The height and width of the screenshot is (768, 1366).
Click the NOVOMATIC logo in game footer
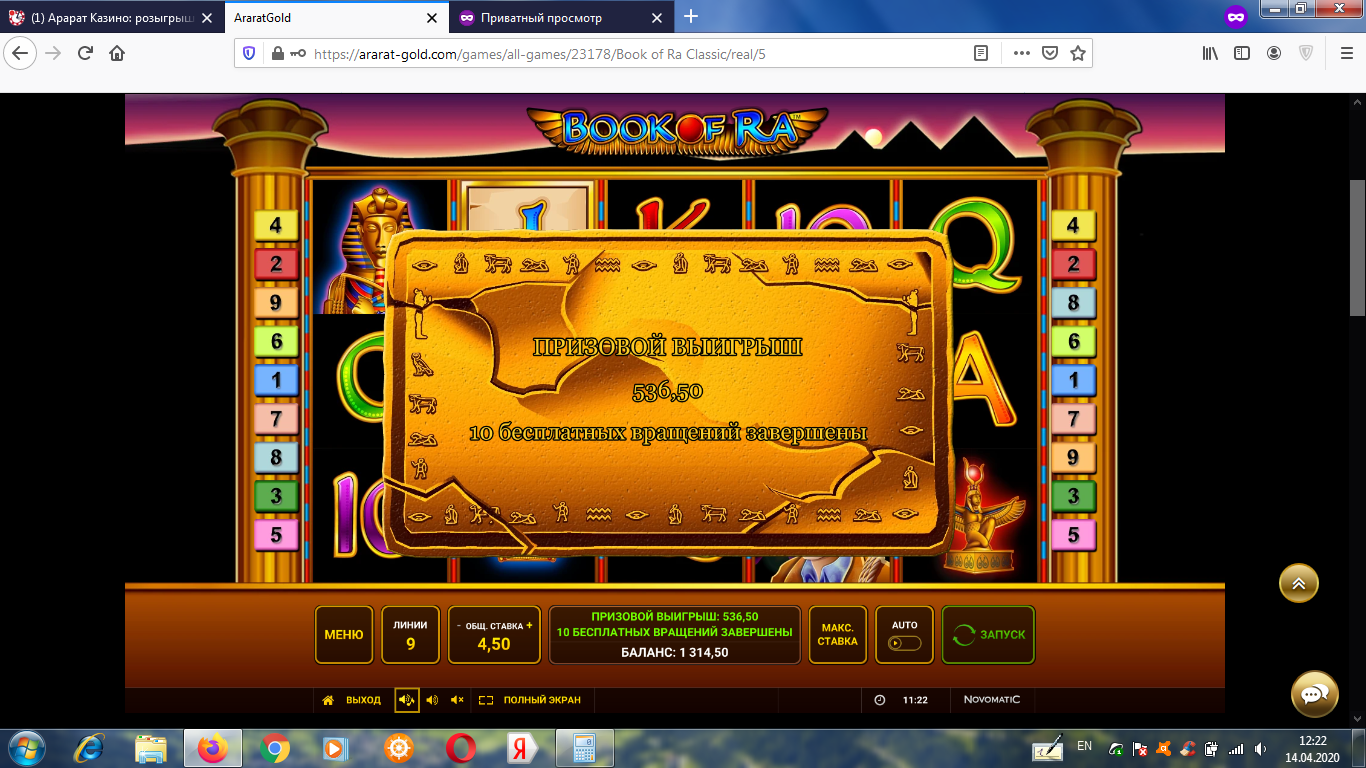pos(992,700)
